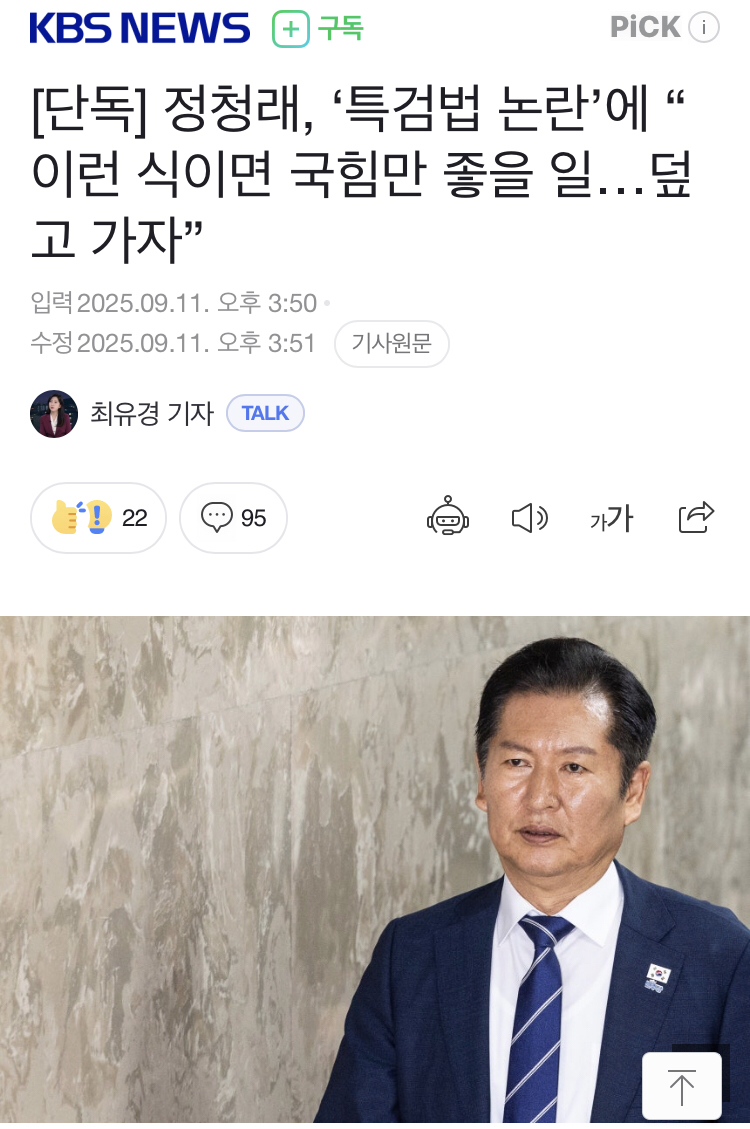Screen dimensions: 750x1129
Task: Open the PiCK label
Action: pyautogui.click(x=644, y=27)
